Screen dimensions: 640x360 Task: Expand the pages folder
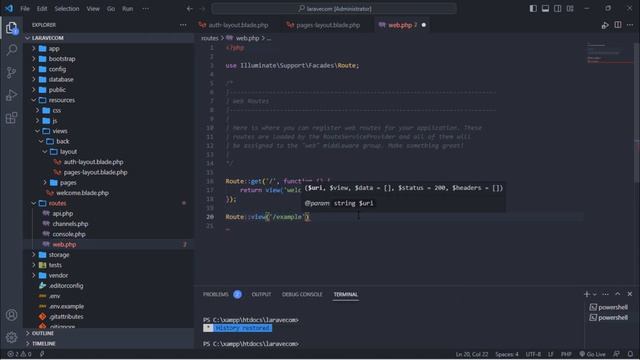click(109, 182)
